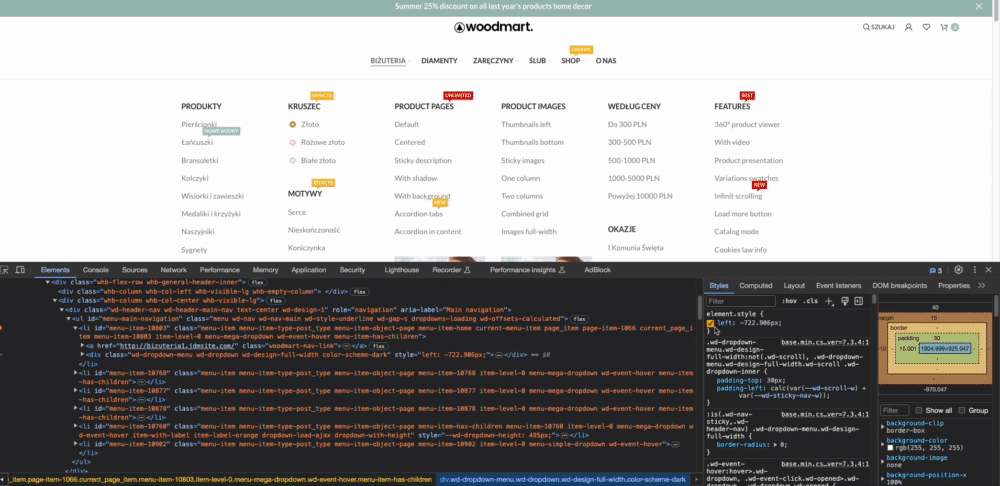This screenshot has width=1000, height=486.
Task: Switch to the Layout tab
Action: [x=794, y=286]
